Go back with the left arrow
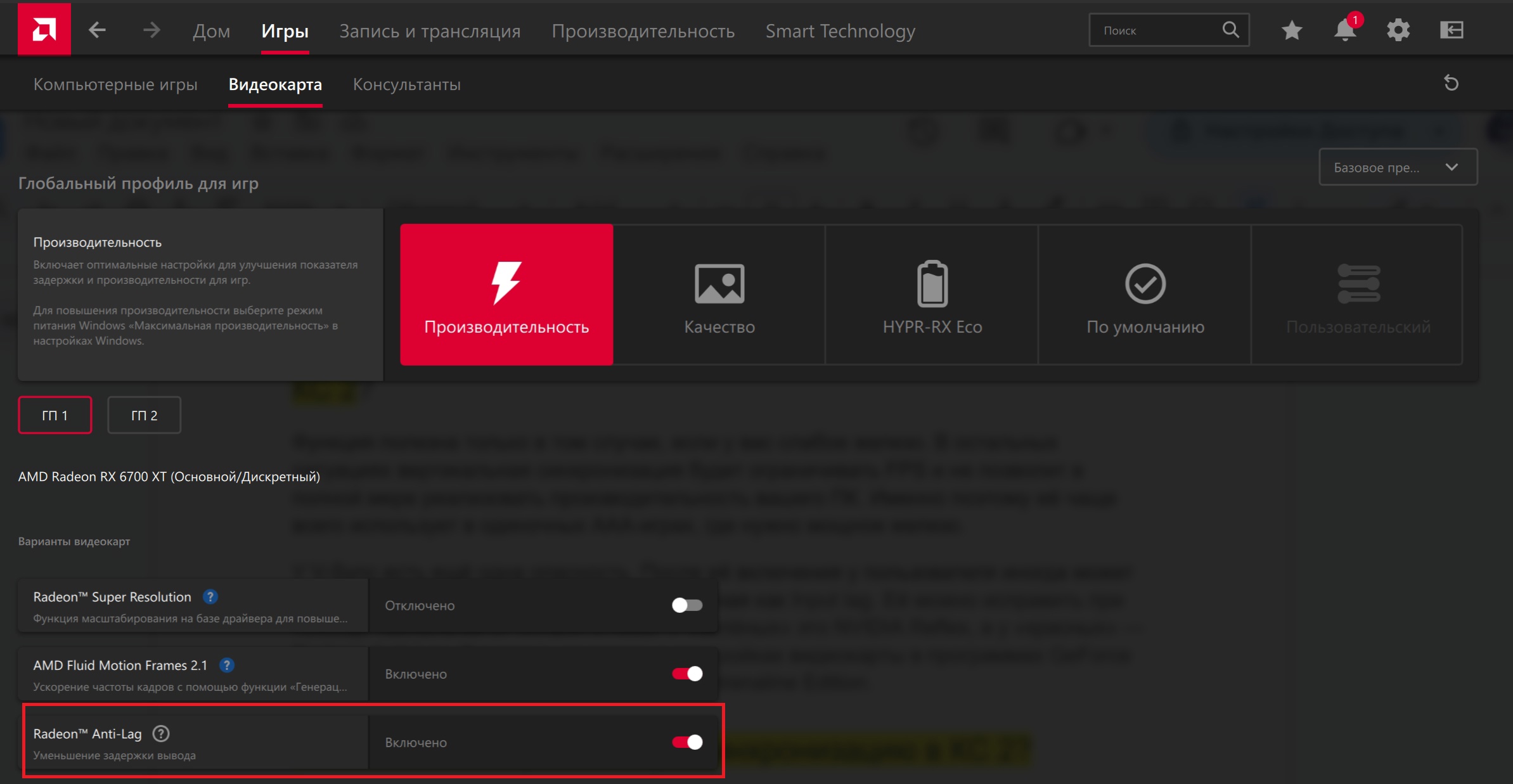Image resolution: width=1513 pixels, height=784 pixels. (97, 30)
